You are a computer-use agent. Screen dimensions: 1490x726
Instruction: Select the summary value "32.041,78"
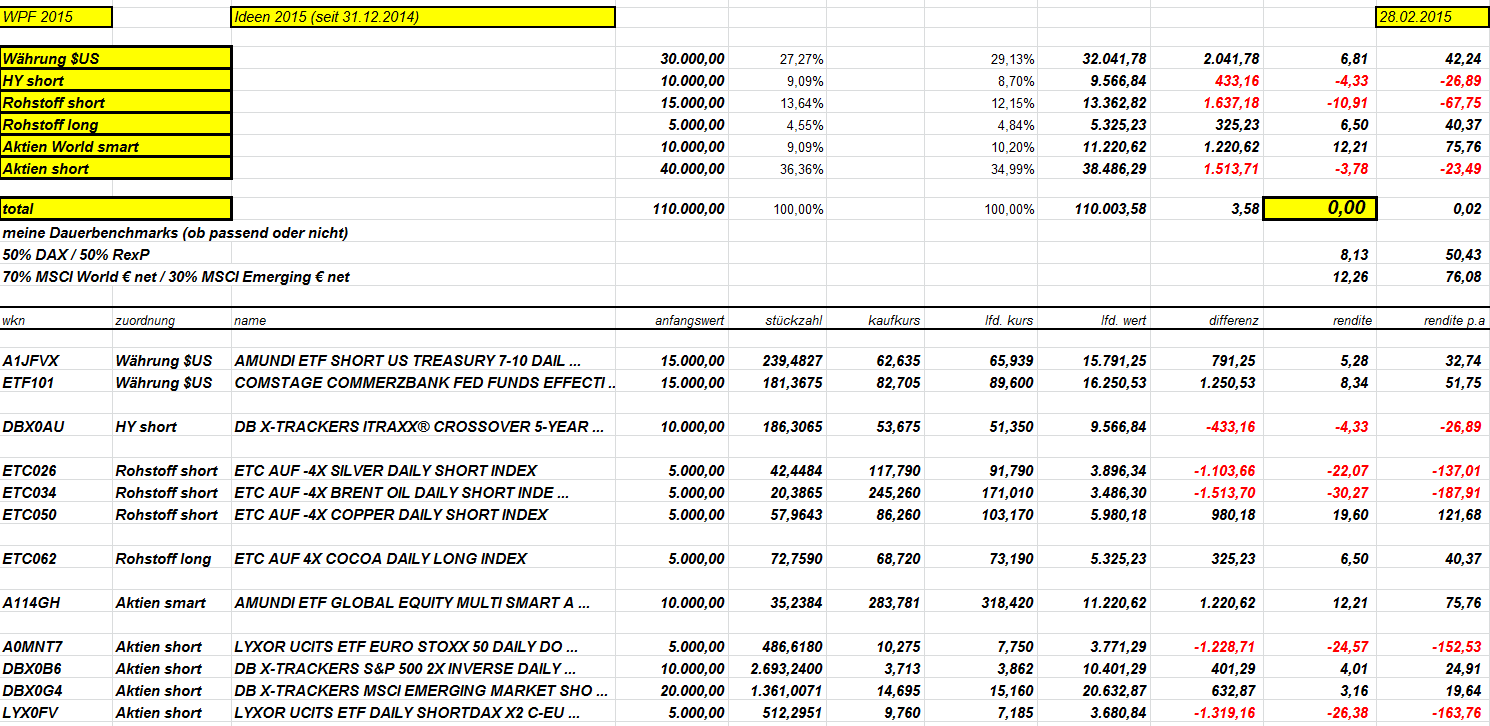[x=1114, y=59]
